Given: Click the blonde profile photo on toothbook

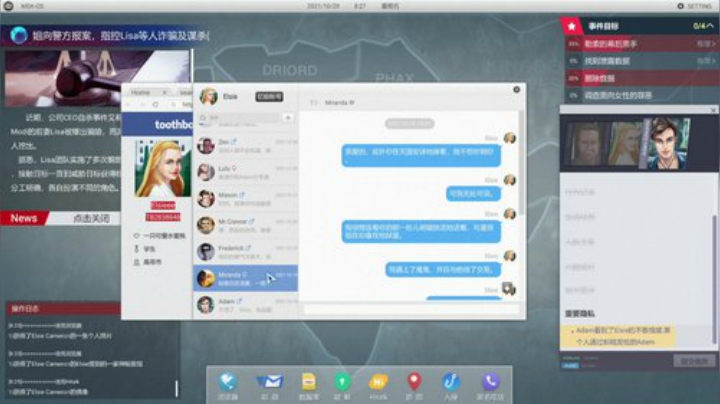Looking at the screenshot, I should (162, 169).
